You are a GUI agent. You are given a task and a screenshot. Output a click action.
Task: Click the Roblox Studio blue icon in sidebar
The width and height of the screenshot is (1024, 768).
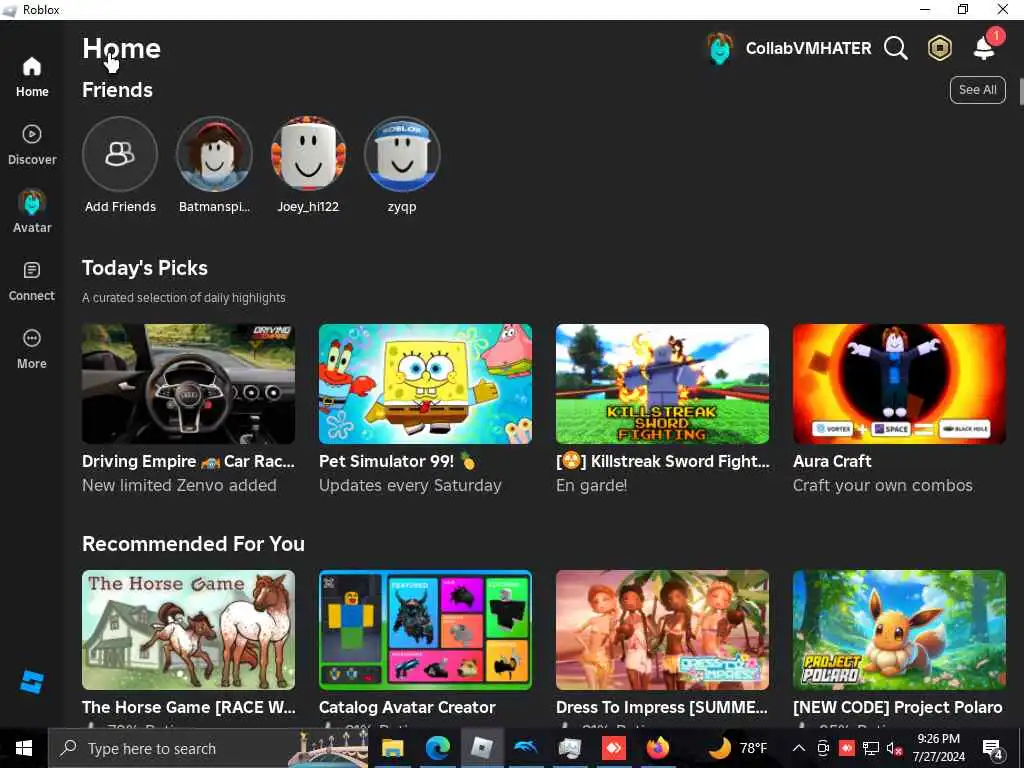pyautogui.click(x=31, y=682)
